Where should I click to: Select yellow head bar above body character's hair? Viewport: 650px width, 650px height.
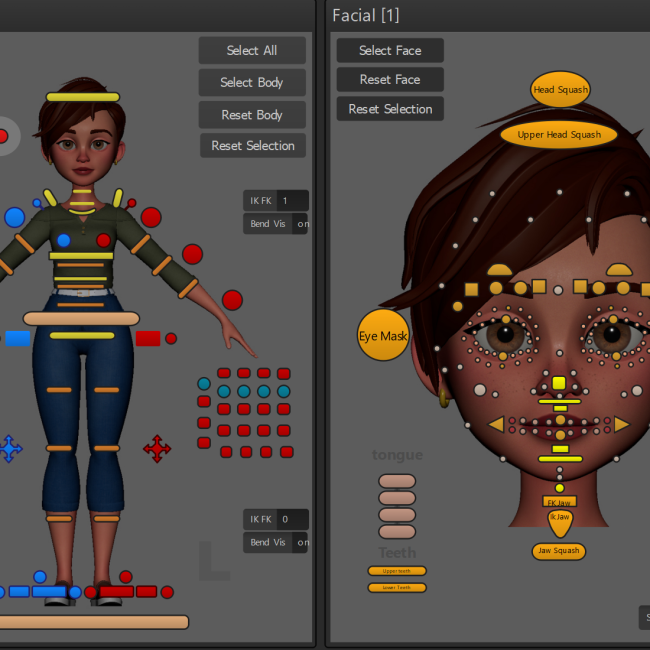83,97
